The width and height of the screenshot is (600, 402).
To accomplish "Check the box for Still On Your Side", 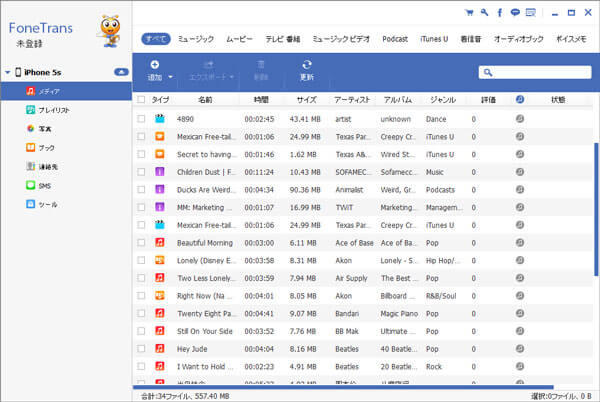I will 141,331.
